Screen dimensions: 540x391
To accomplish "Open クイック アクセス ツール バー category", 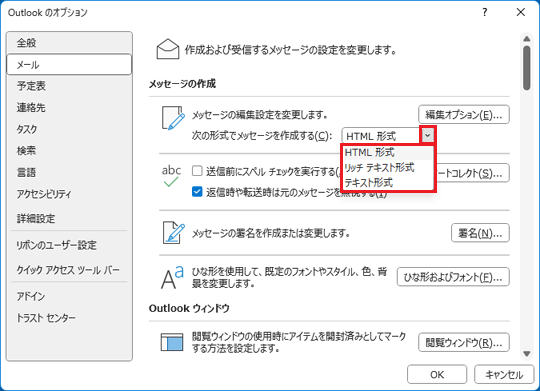I will click(69, 270).
